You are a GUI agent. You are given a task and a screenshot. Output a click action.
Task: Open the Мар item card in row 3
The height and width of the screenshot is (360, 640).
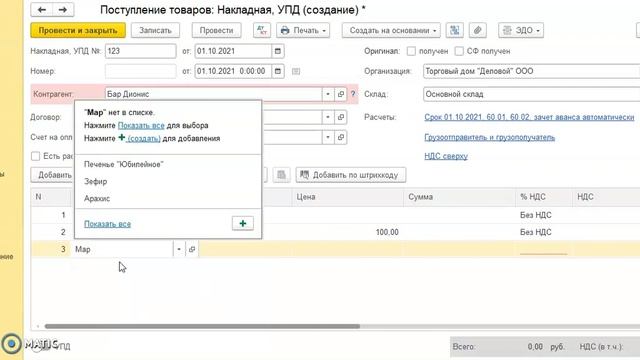(192, 249)
